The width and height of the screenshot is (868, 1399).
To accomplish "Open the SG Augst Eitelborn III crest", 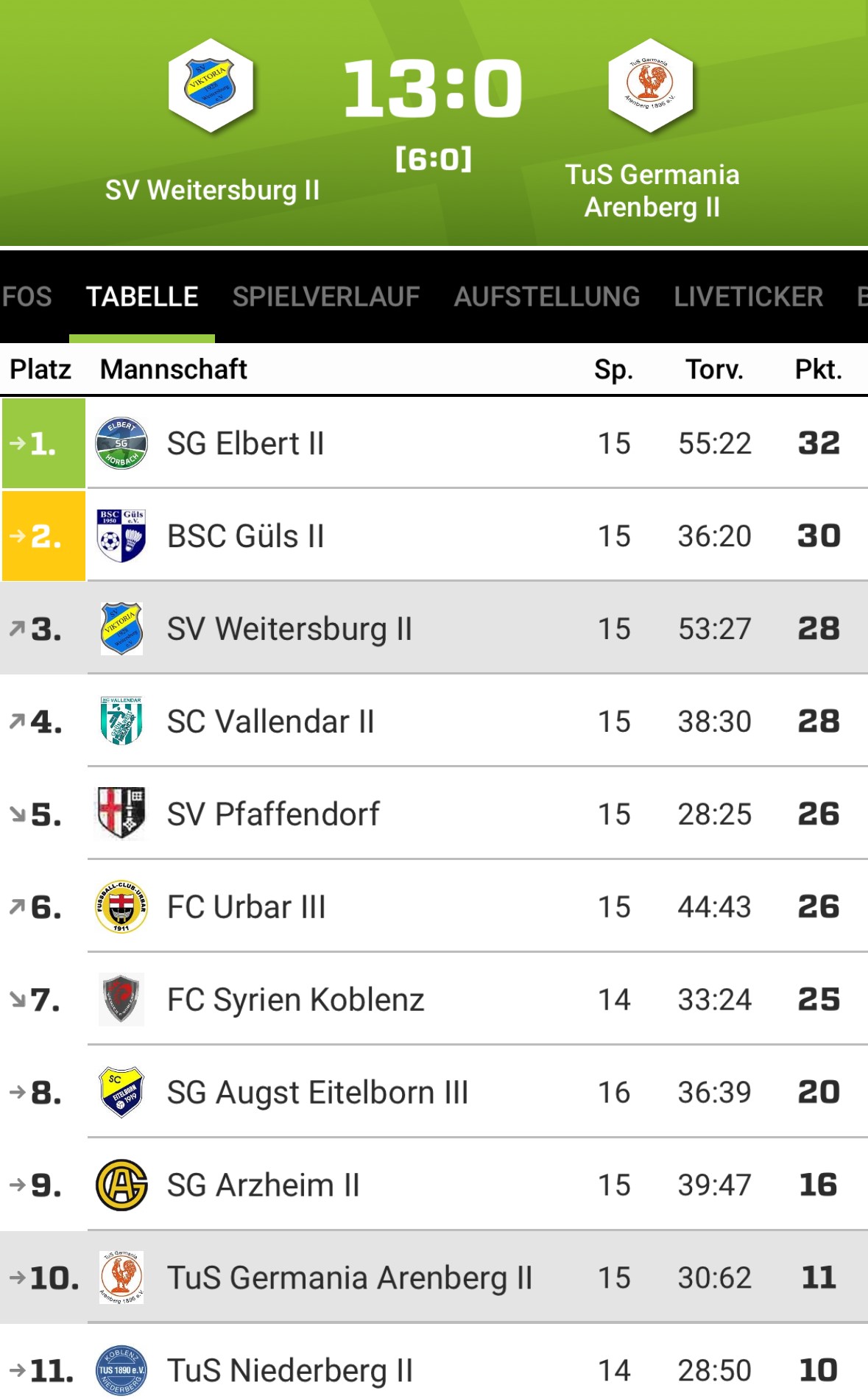I will (x=121, y=1093).
